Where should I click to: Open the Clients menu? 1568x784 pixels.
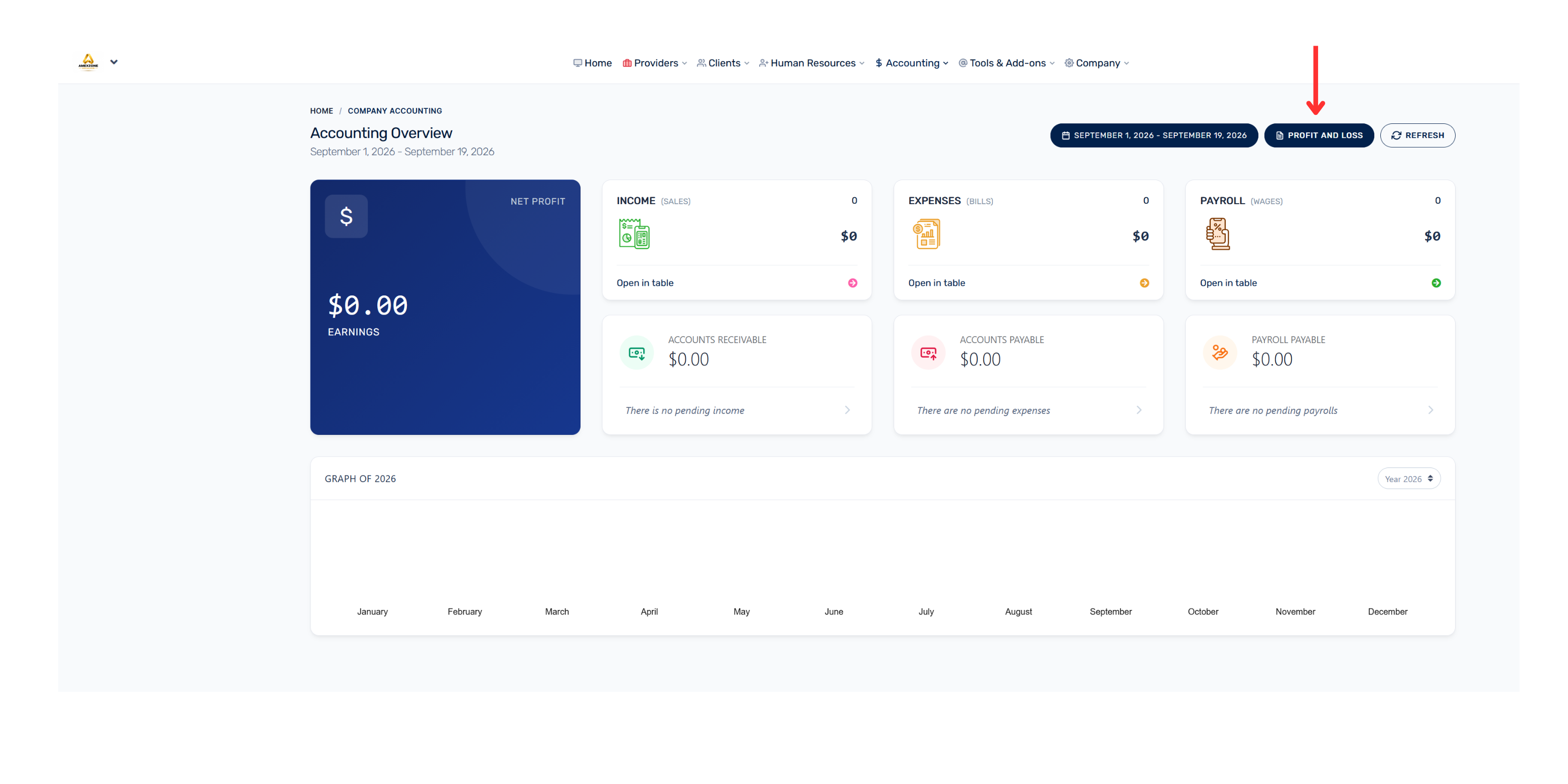pos(723,63)
